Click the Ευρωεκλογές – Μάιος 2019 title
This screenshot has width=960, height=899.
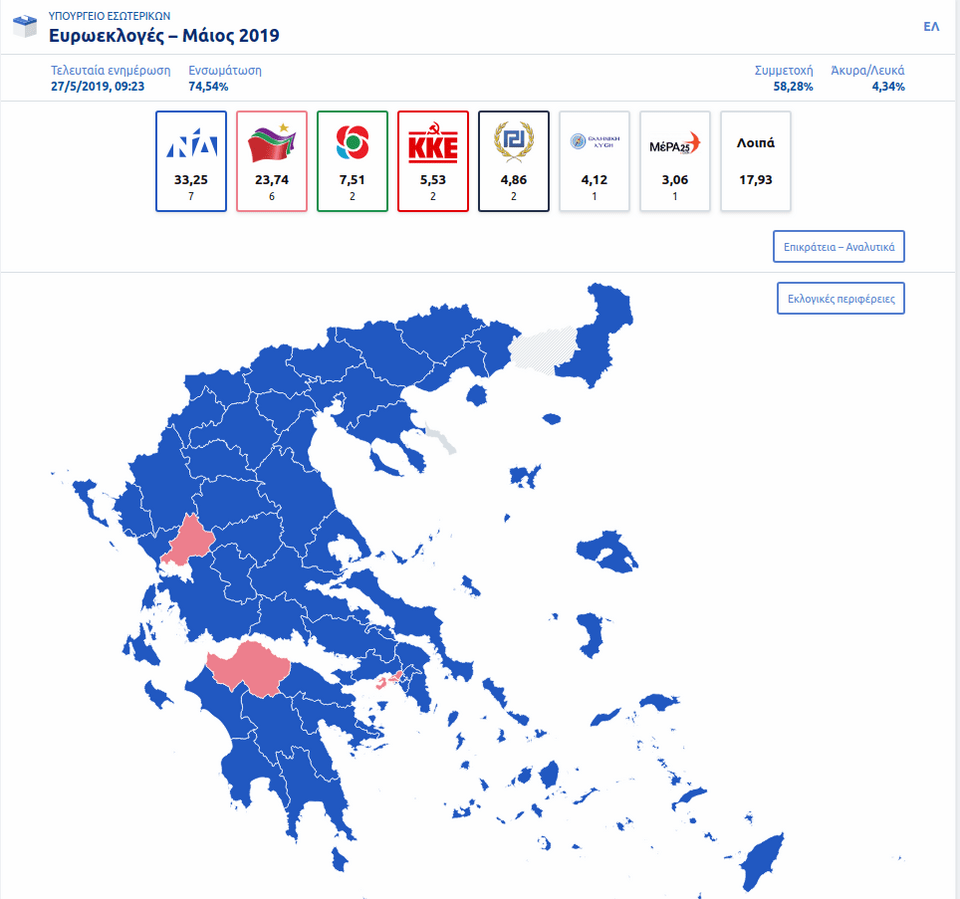coord(164,36)
